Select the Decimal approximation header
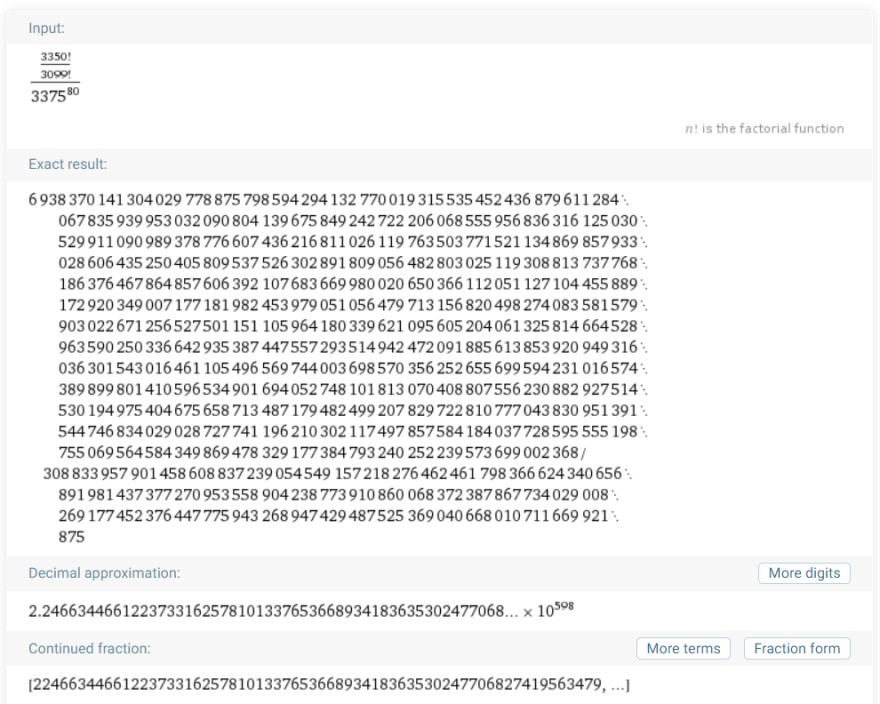The width and height of the screenshot is (880, 704). pos(104,573)
